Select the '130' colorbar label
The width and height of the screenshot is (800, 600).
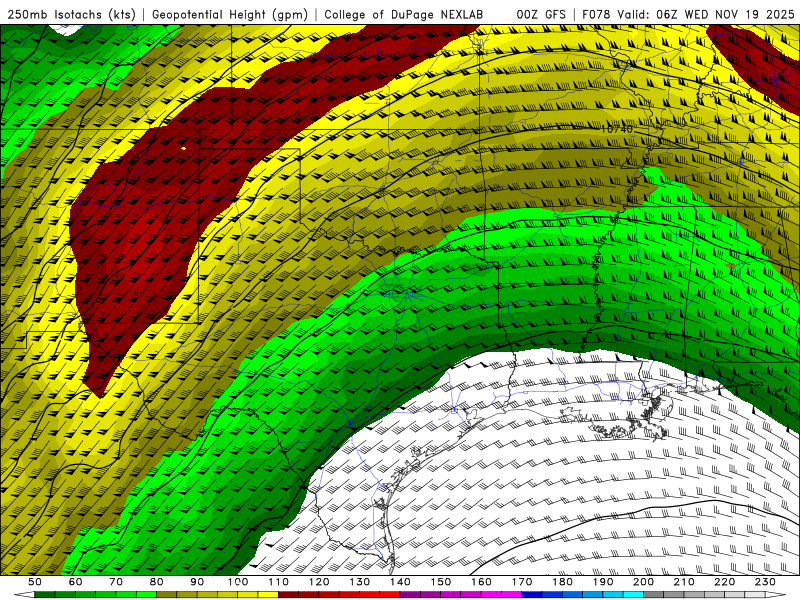pos(360,582)
